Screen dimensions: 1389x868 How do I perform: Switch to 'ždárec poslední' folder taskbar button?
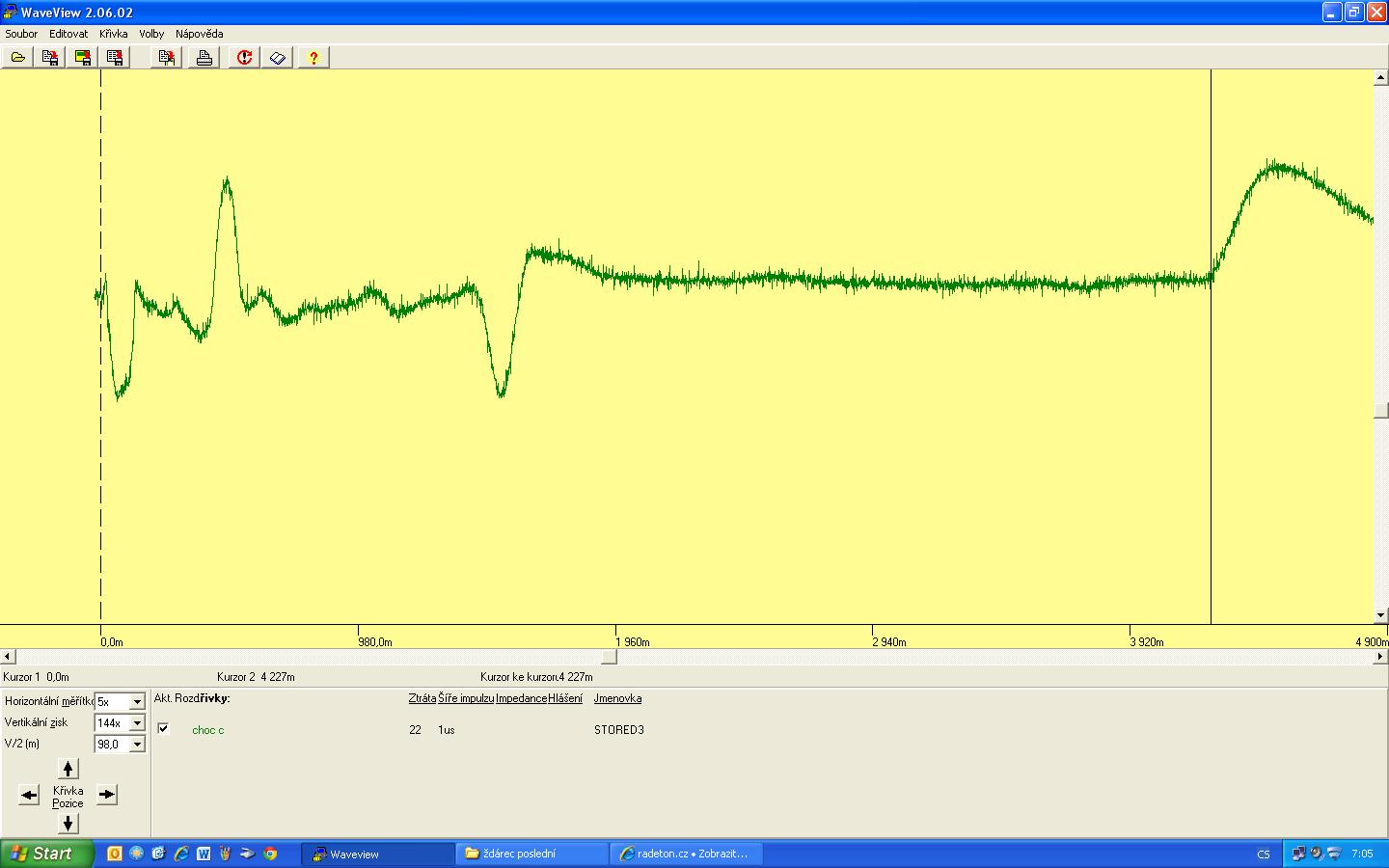[531, 854]
